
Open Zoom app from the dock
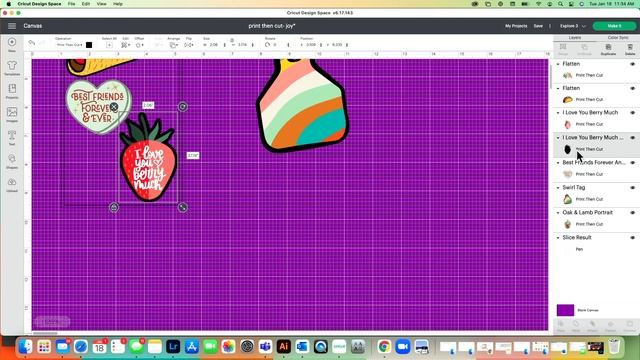click(x=402, y=347)
